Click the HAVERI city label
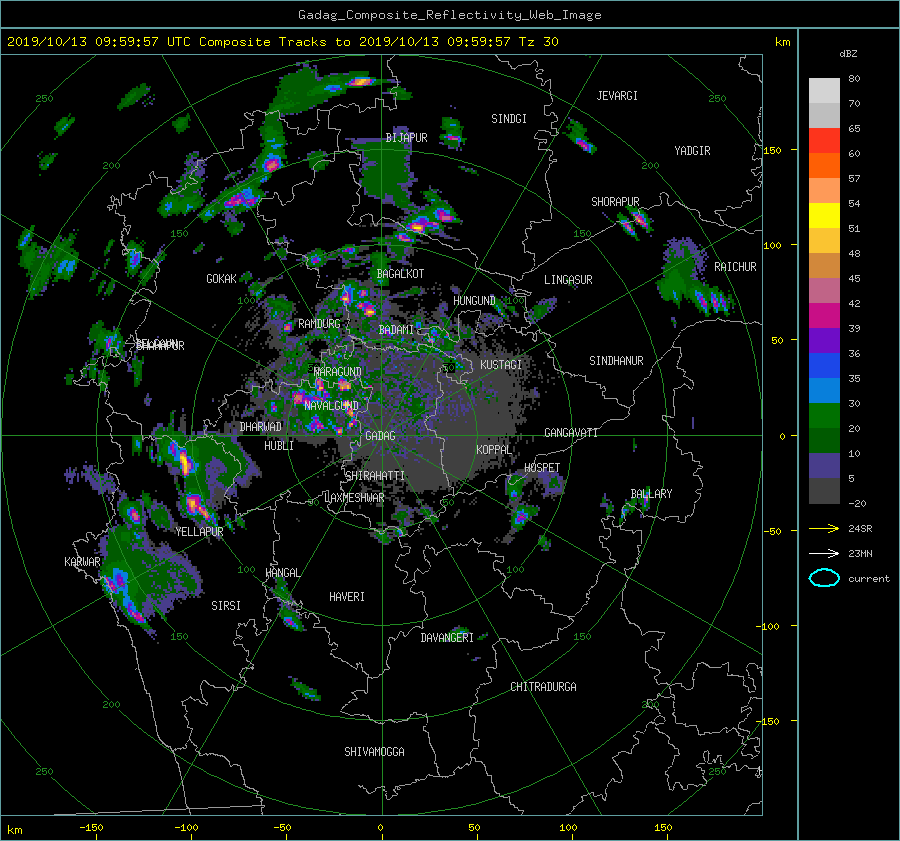900x841 pixels. coord(347,596)
